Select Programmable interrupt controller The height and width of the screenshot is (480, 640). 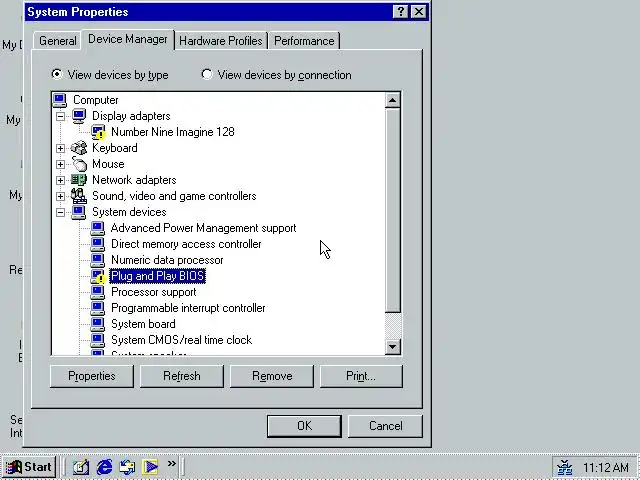click(188, 308)
